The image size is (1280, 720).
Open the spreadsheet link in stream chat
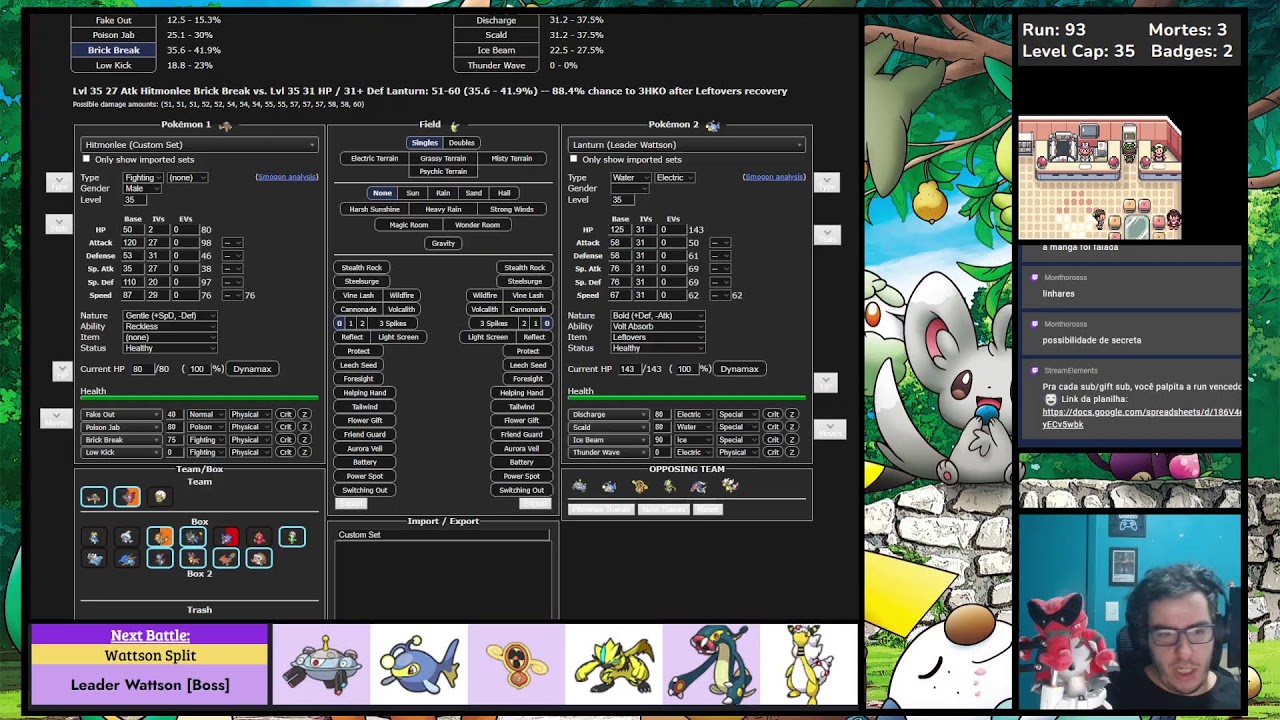pyautogui.click(x=1142, y=418)
